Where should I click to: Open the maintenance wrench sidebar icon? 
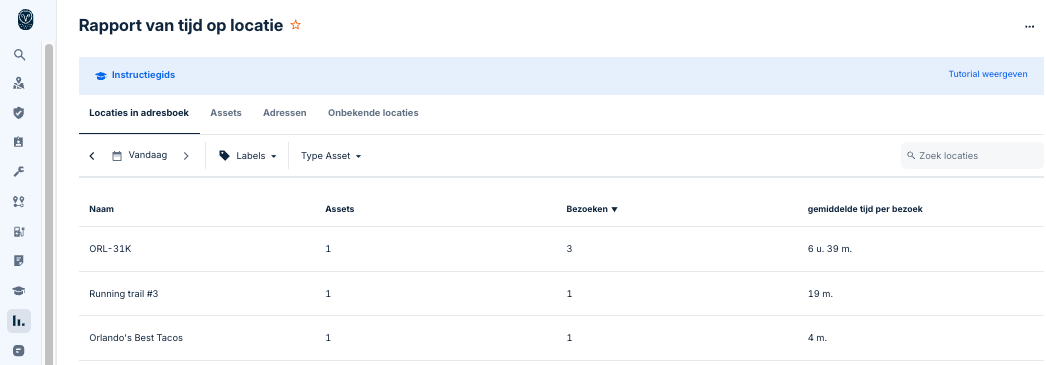pyautogui.click(x=19, y=172)
